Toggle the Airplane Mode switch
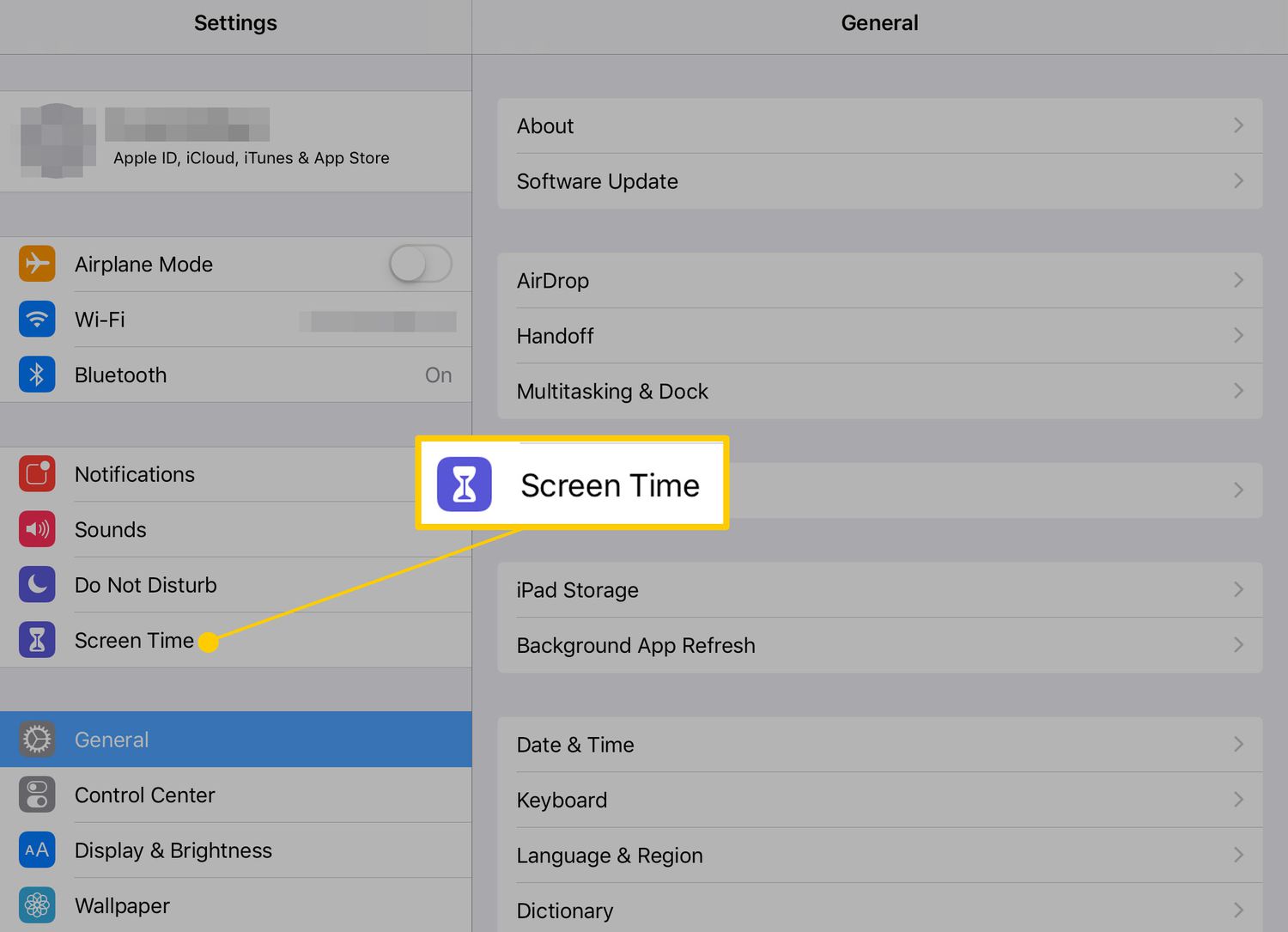The image size is (1288, 932). point(420,264)
